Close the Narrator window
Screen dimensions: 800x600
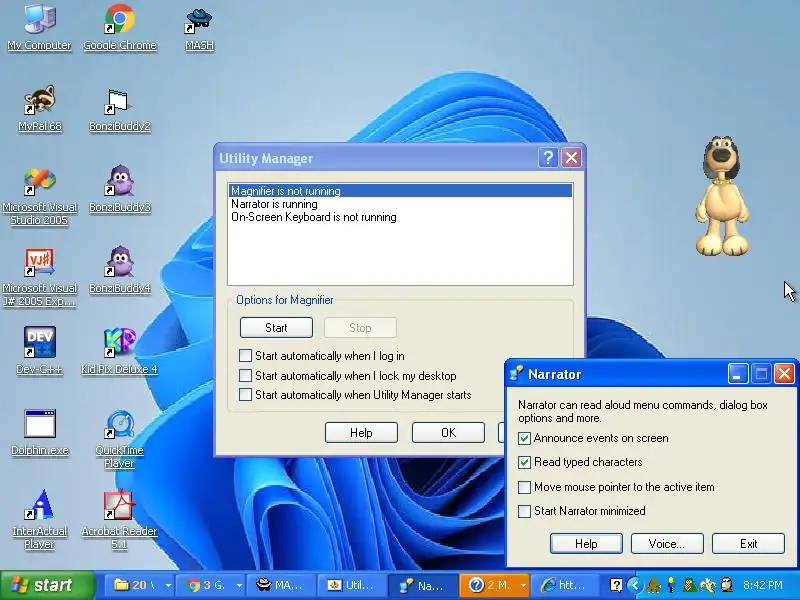tap(784, 374)
